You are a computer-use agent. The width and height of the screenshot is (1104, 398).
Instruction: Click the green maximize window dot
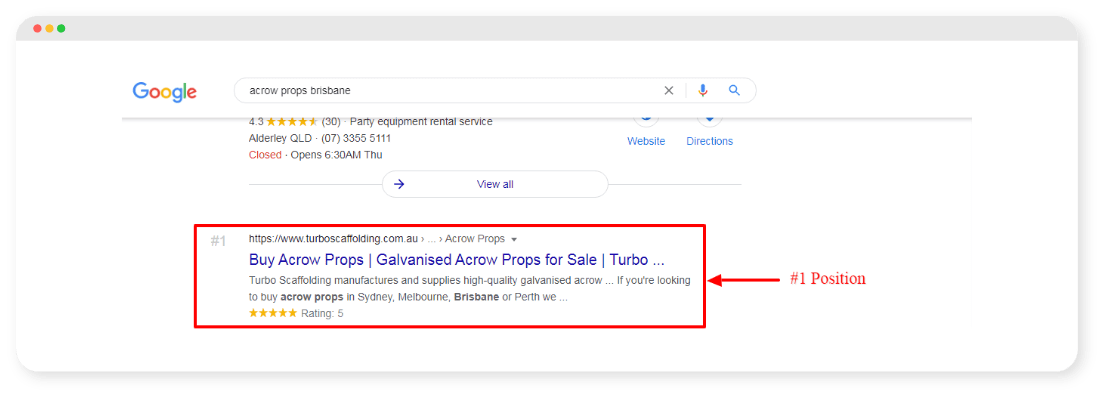(x=61, y=28)
